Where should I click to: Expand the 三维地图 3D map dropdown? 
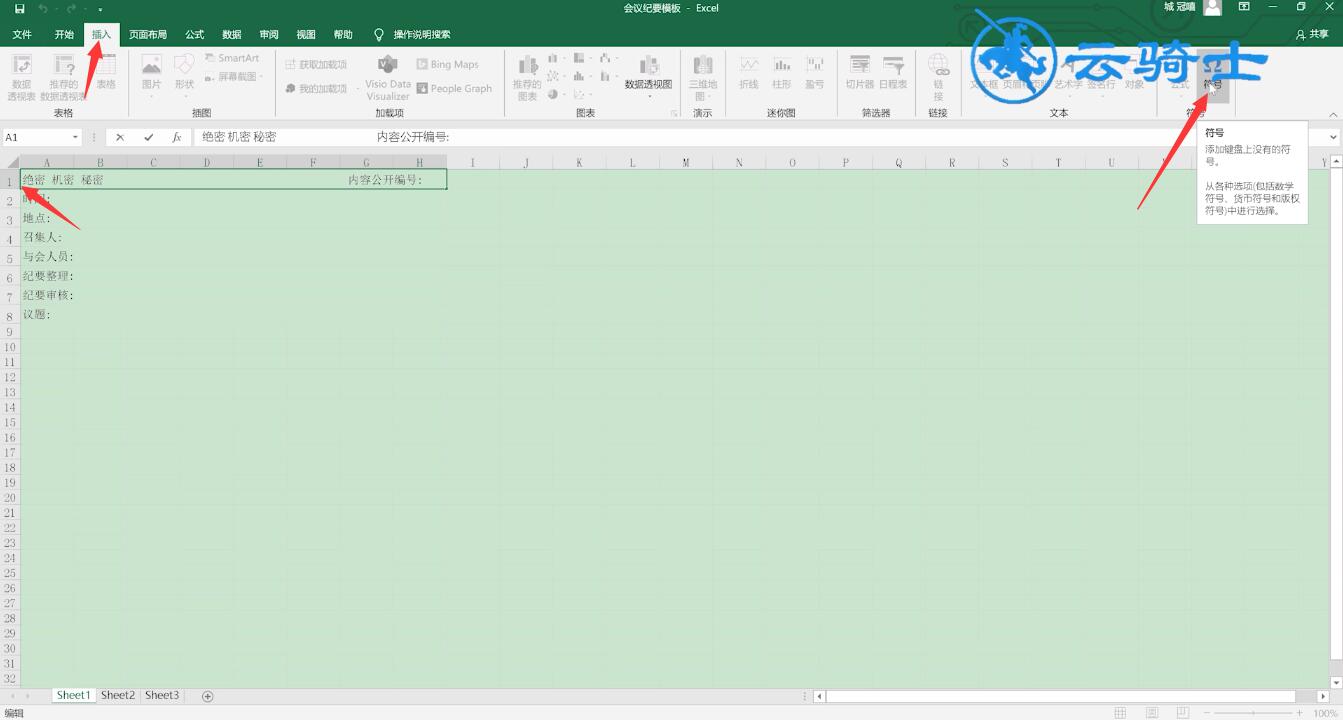(705, 78)
